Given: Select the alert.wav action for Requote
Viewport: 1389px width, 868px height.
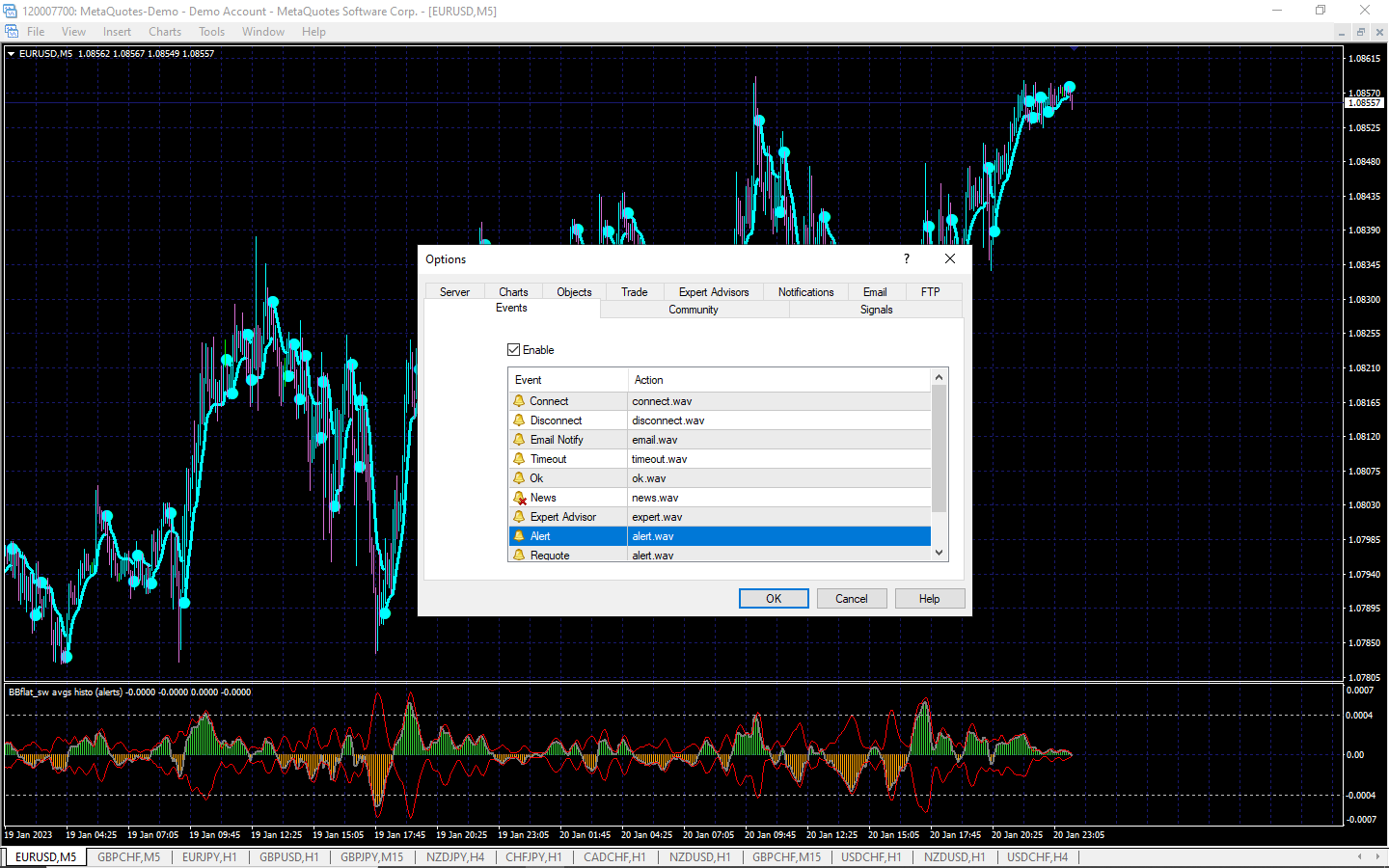Looking at the screenshot, I should click(653, 556).
